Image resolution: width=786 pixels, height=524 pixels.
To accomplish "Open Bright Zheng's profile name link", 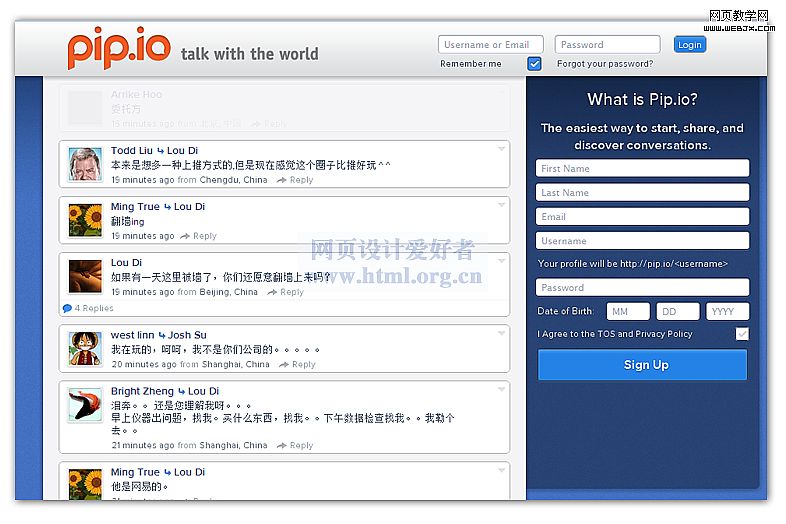I will (142, 391).
